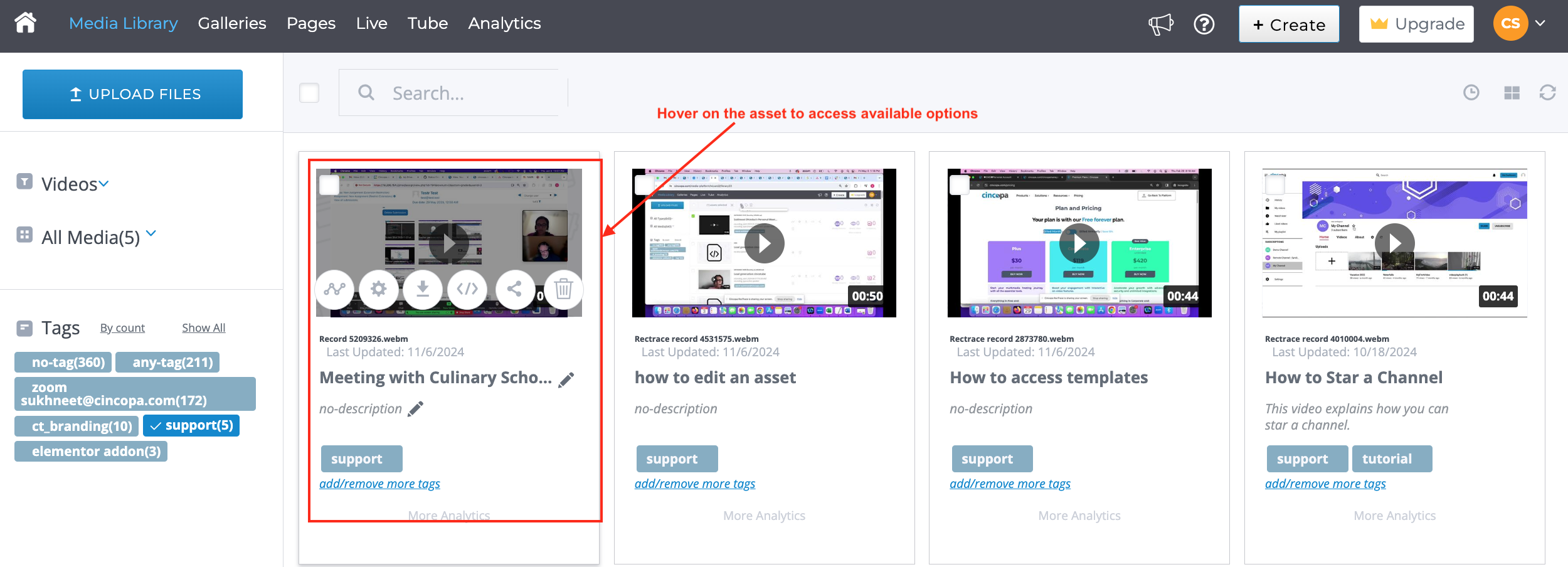Click the home icon in navbar
Screen dimensions: 1568x567
click(x=25, y=23)
